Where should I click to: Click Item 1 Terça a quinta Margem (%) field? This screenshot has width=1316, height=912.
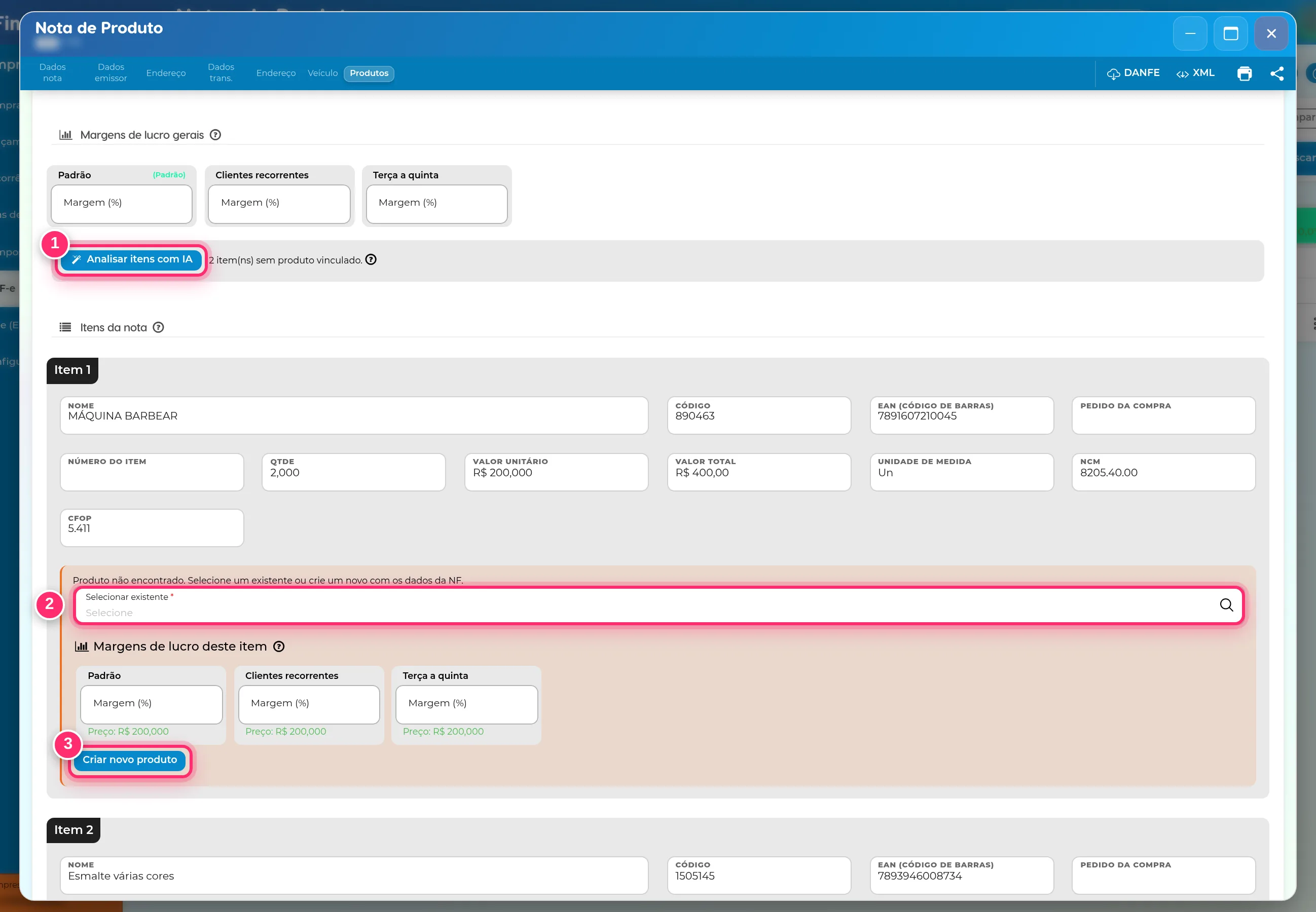coord(466,704)
